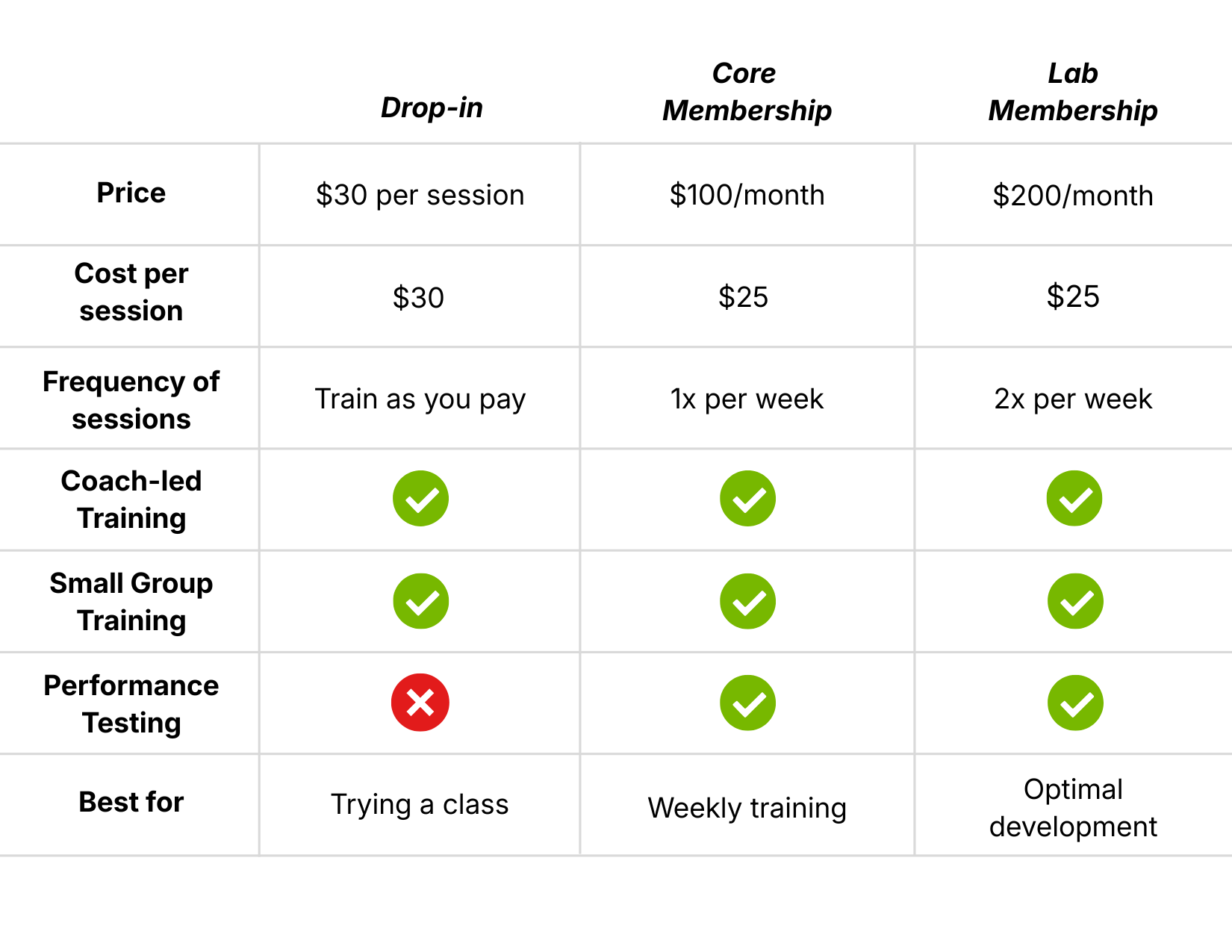Viewport: 1232px width, 952px height.
Task: Click the $30 per session price
Action: [x=420, y=195]
